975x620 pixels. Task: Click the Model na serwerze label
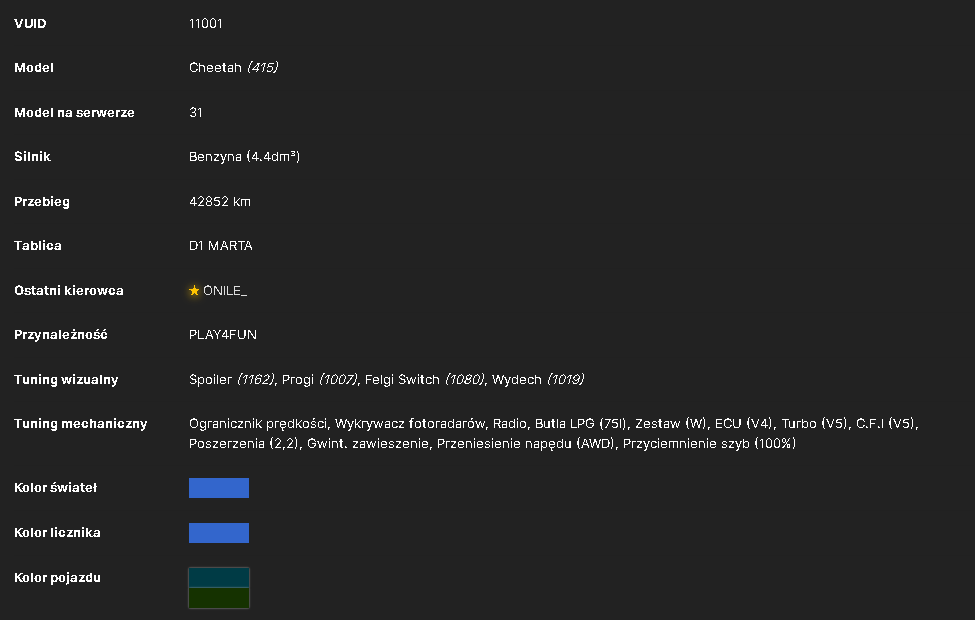point(75,113)
